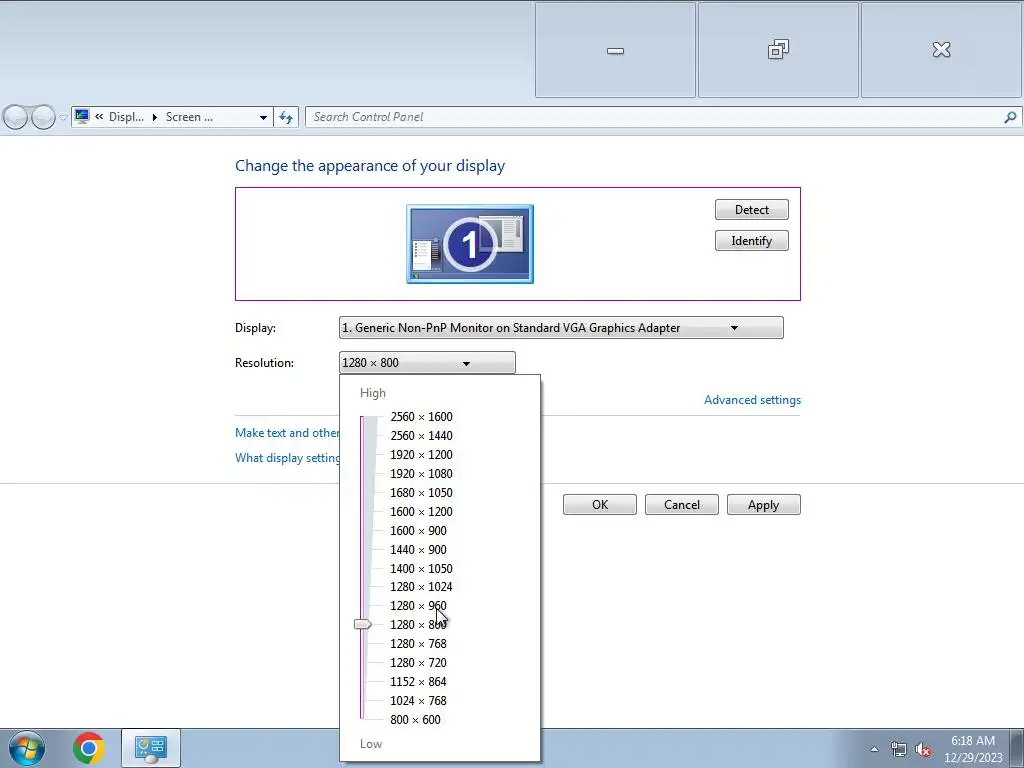
Task: Select resolution 1280 × 768
Action: point(419,643)
